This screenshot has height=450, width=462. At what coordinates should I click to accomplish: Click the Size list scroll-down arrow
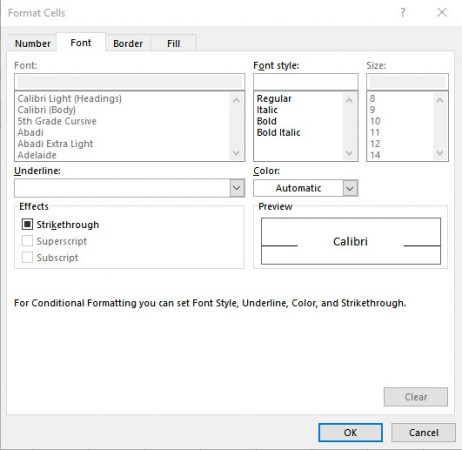[440, 153]
